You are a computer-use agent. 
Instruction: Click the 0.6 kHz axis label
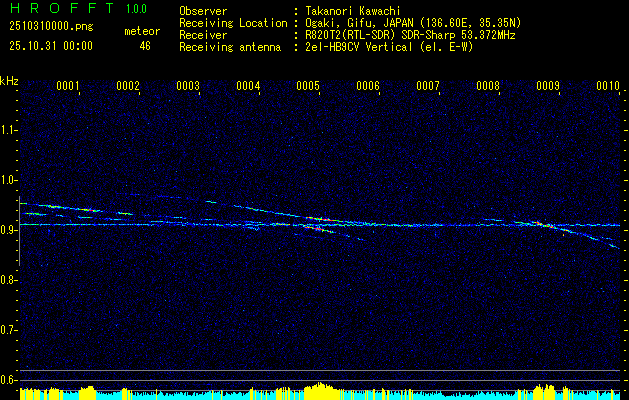(x=8, y=380)
